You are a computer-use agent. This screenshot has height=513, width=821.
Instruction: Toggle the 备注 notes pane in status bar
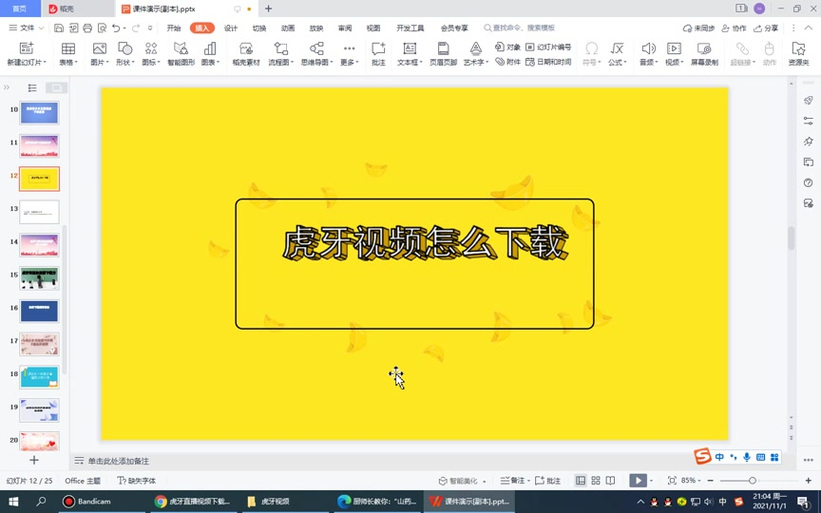(x=512, y=481)
